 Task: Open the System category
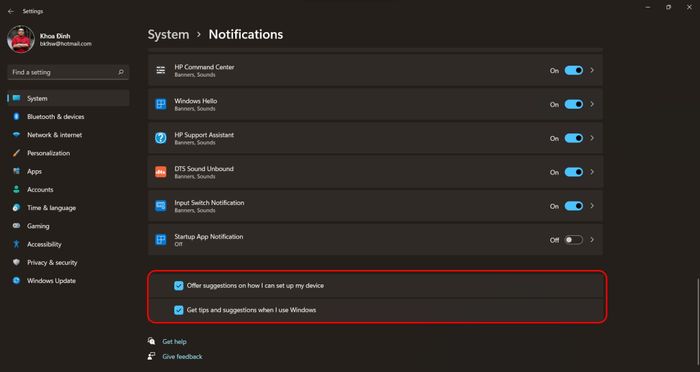pyautogui.click(x=68, y=98)
